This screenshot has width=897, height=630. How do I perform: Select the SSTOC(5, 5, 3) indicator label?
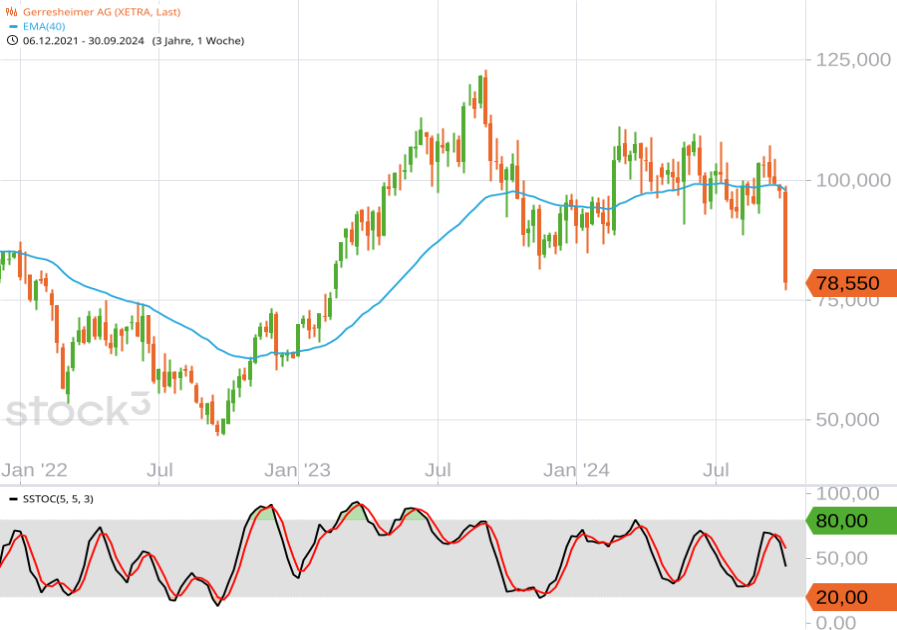pos(58,499)
